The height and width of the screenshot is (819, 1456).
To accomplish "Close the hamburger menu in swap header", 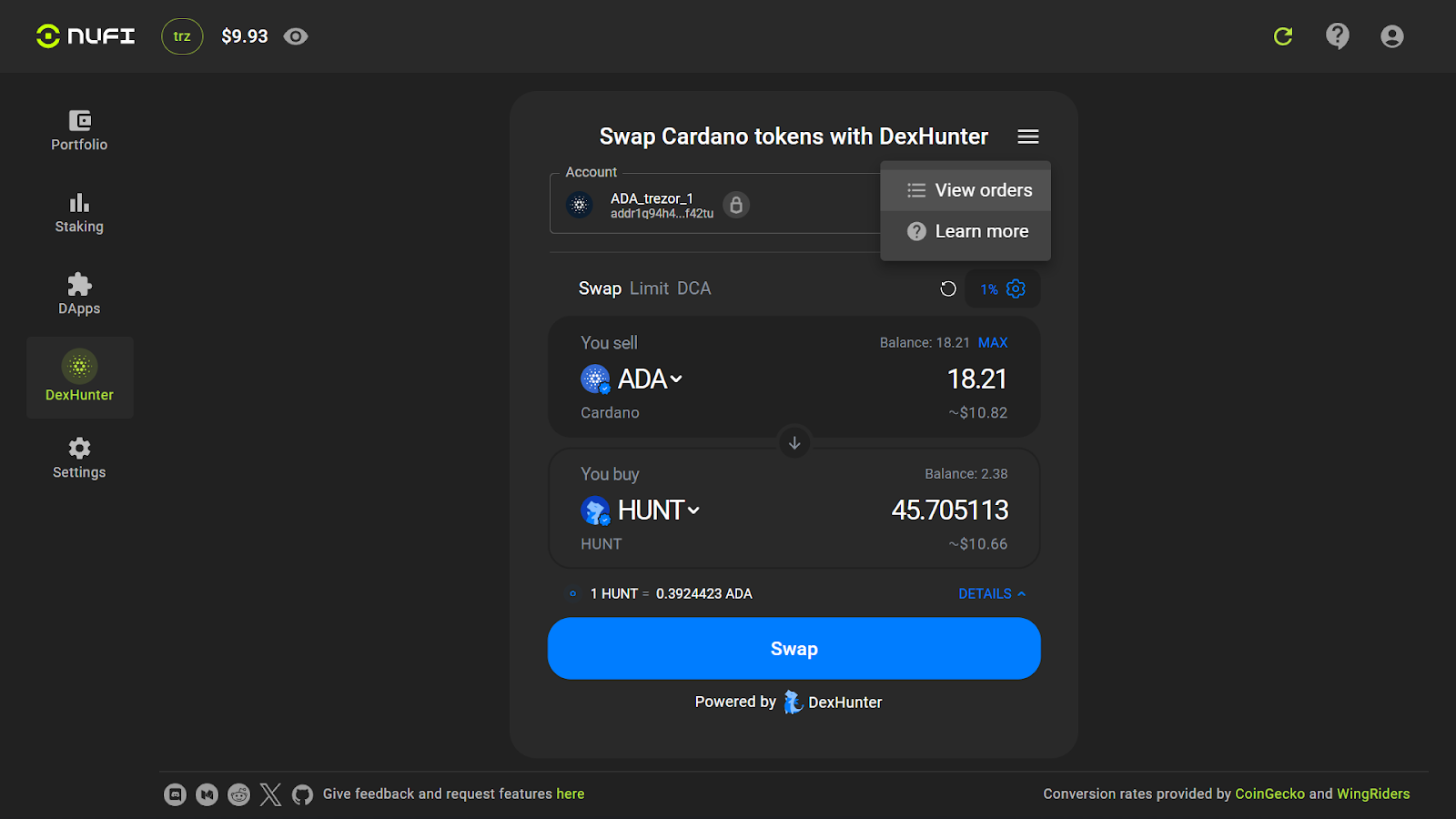I will pyautogui.click(x=1028, y=136).
